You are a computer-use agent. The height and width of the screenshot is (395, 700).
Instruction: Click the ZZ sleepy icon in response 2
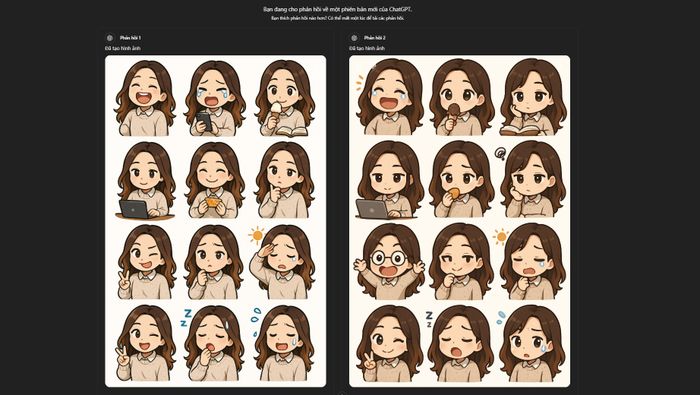(429, 318)
